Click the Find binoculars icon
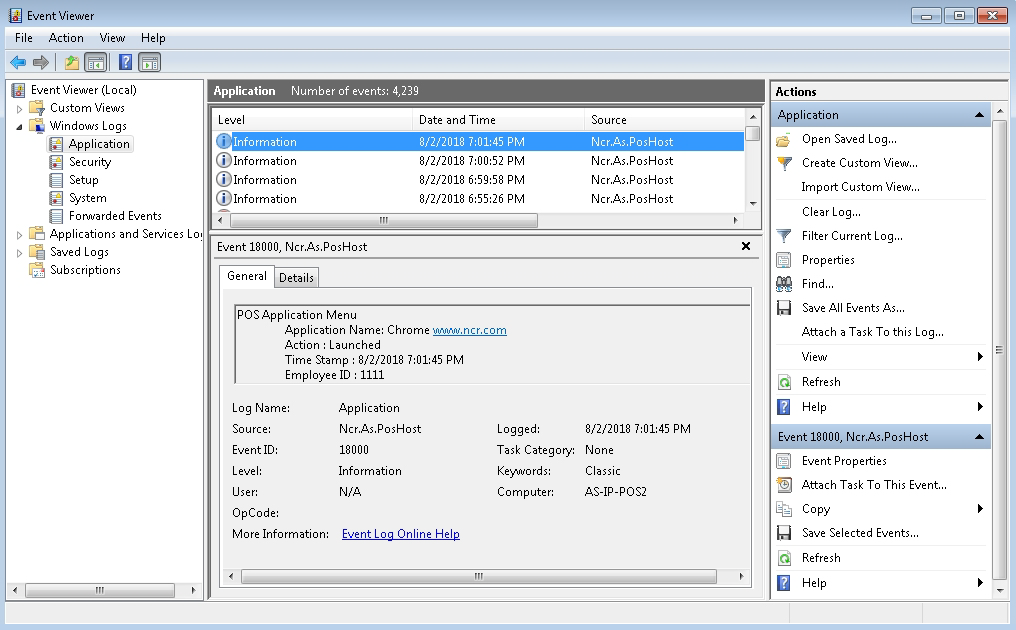 click(785, 284)
